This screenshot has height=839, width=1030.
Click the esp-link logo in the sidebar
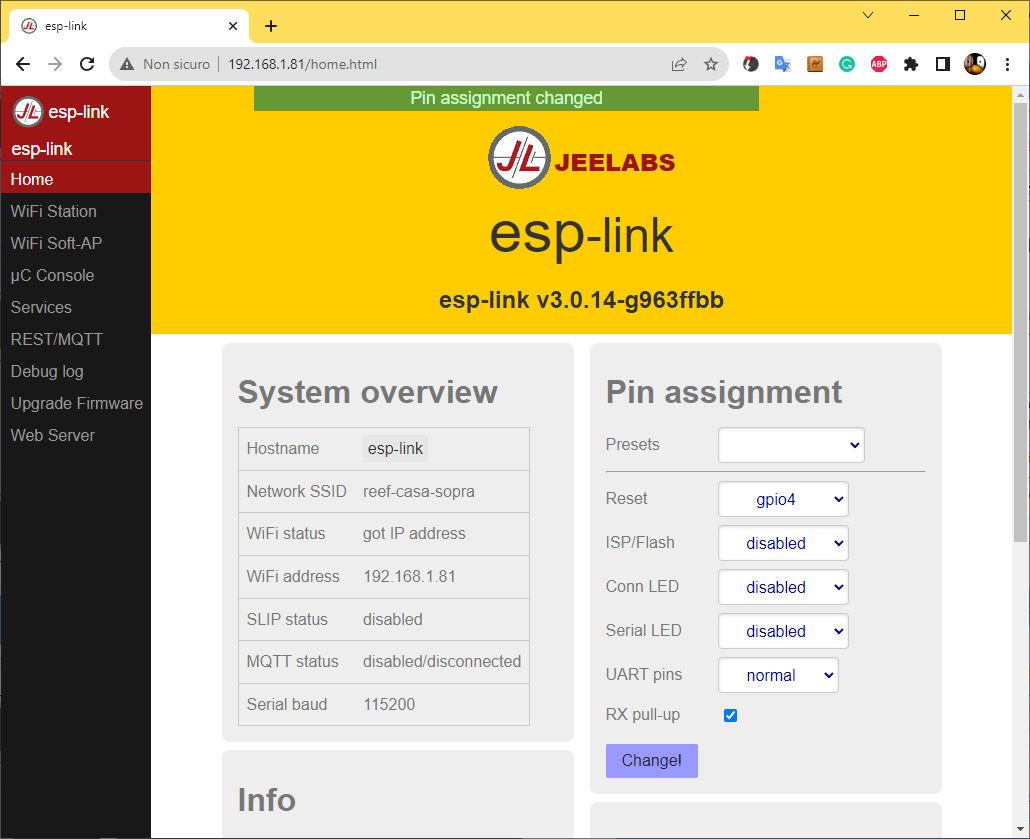[28, 112]
